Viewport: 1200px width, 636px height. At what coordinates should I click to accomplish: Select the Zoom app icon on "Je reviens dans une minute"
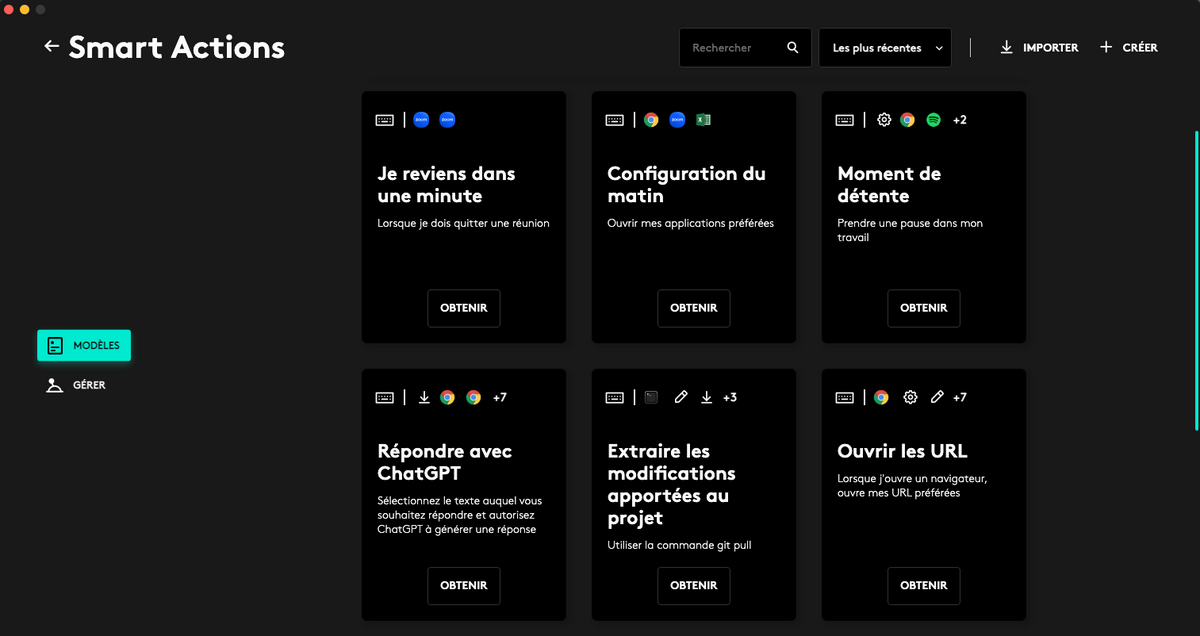coord(419,119)
